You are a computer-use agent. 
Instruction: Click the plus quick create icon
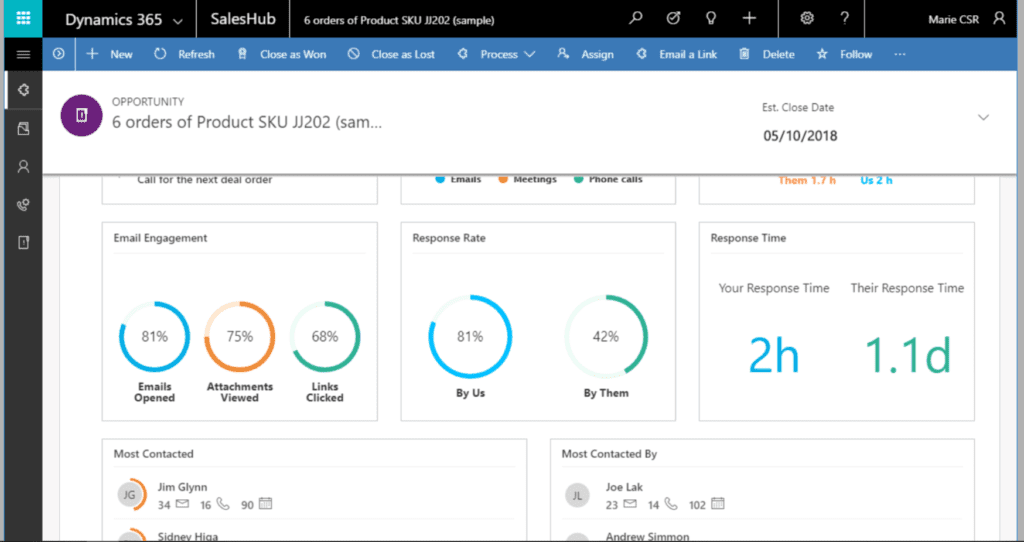[749, 19]
